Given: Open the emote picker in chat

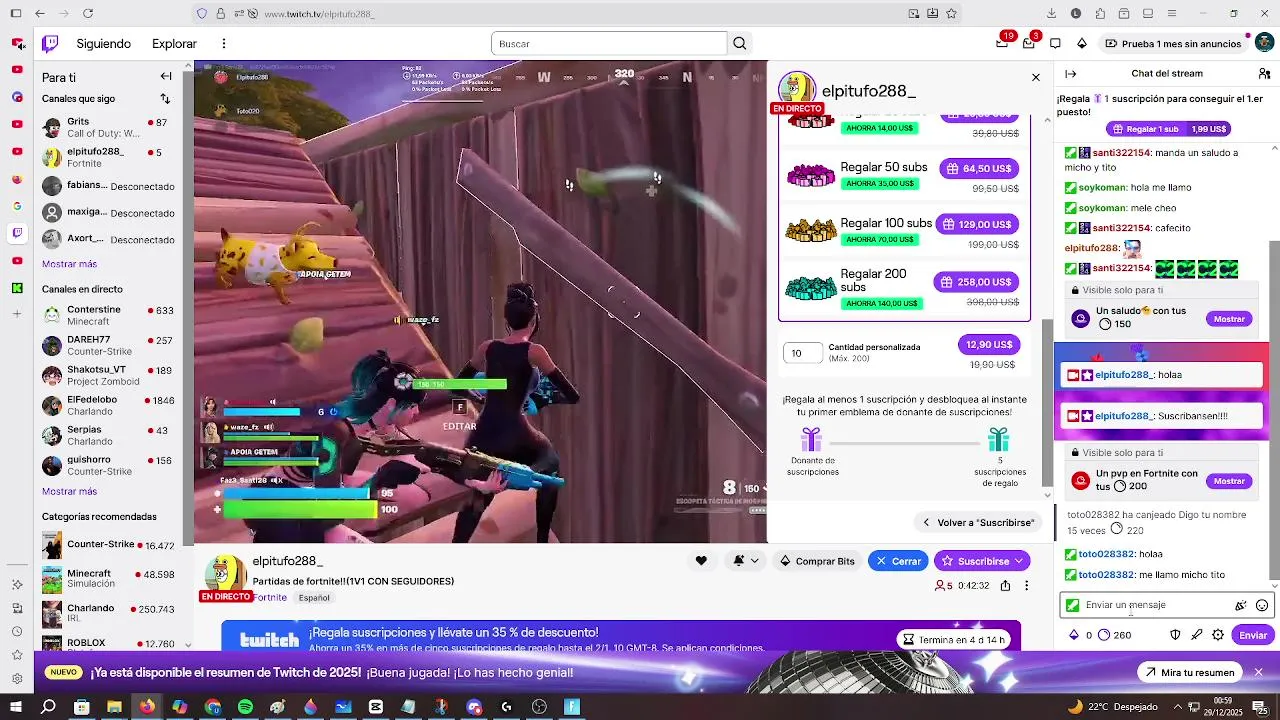Looking at the screenshot, I should point(1262,605).
